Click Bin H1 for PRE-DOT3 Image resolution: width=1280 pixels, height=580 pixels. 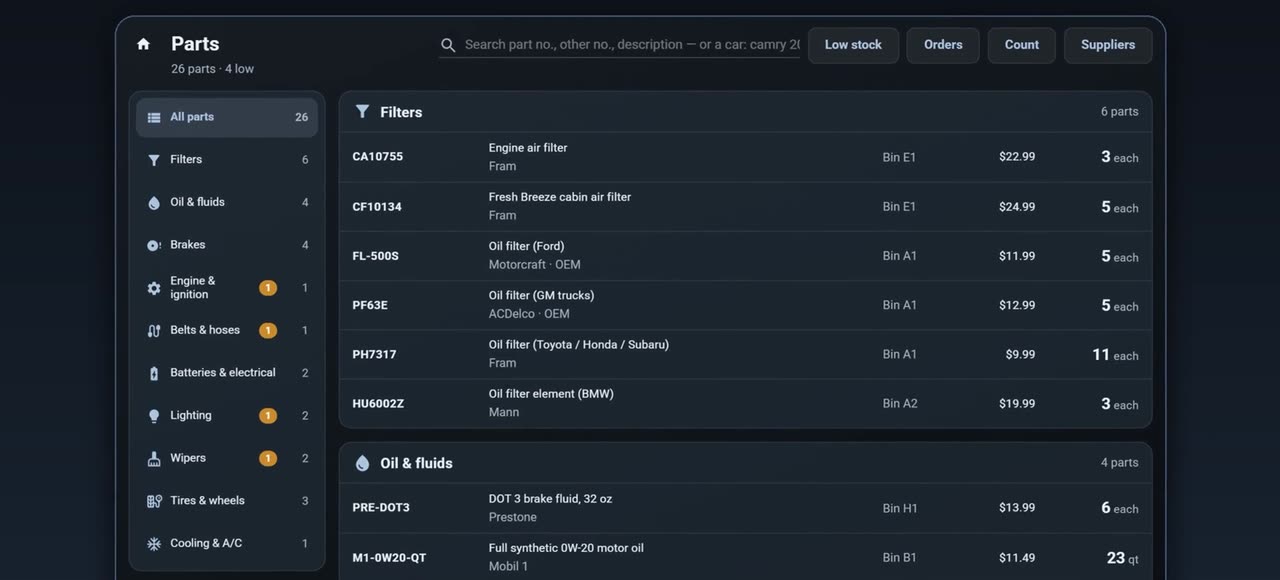tap(900, 508)
